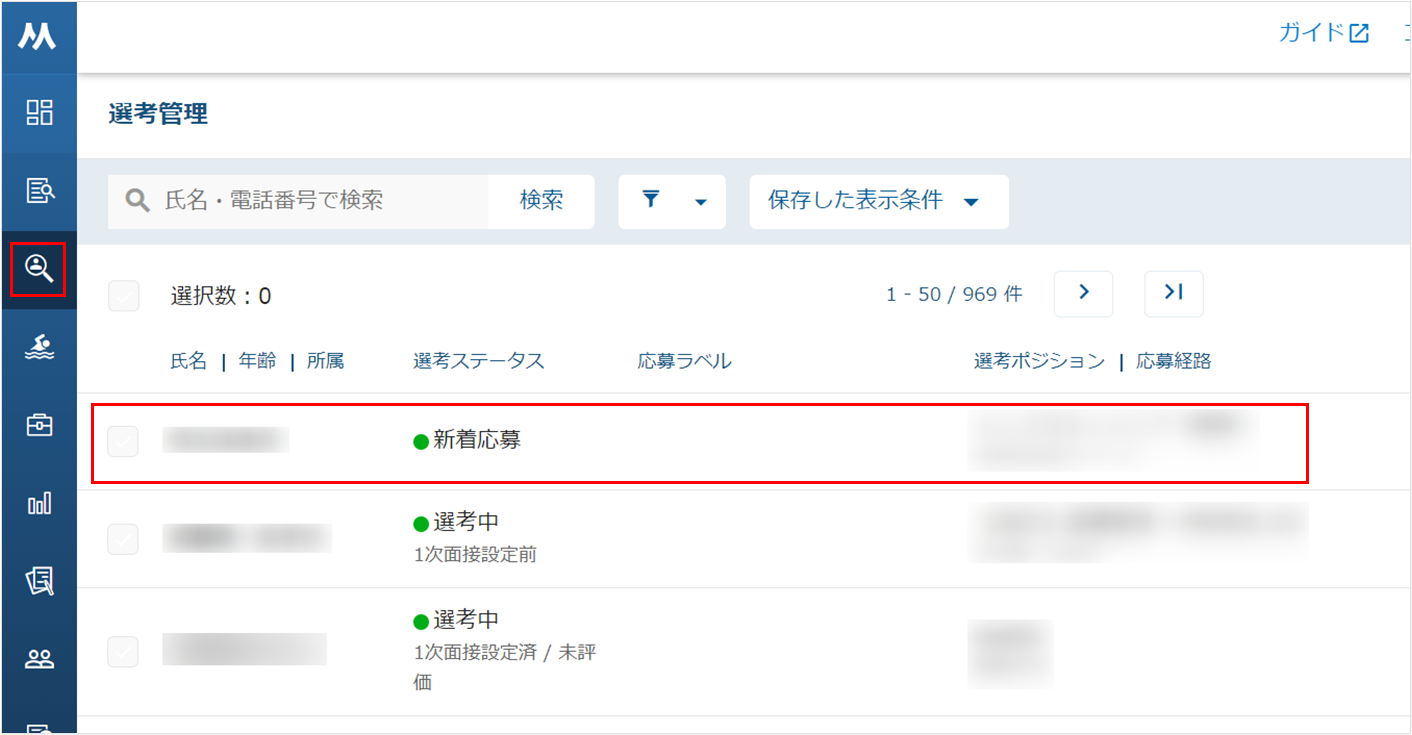
Task: Click the papers sidebar icon
Action: [x=39, y=581]
